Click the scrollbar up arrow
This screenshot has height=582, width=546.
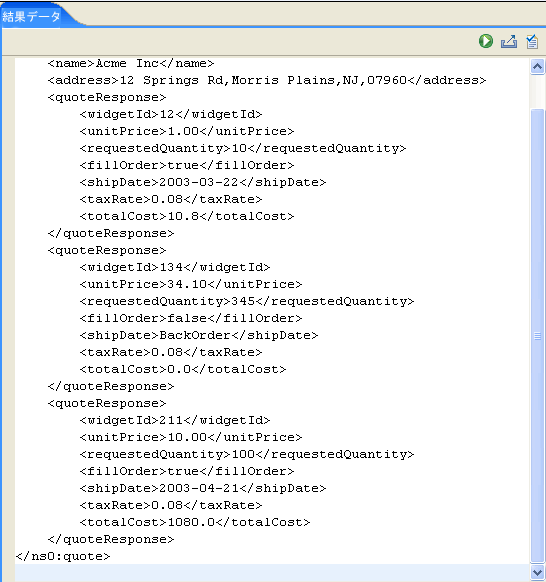(x=537, y=67)
